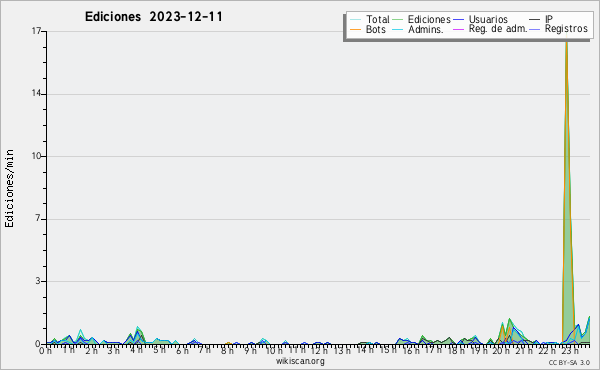The image size is (600, 370).
Task: Click the chart title 'Ediciones 2023-12-11'
Action: point(153,17)
